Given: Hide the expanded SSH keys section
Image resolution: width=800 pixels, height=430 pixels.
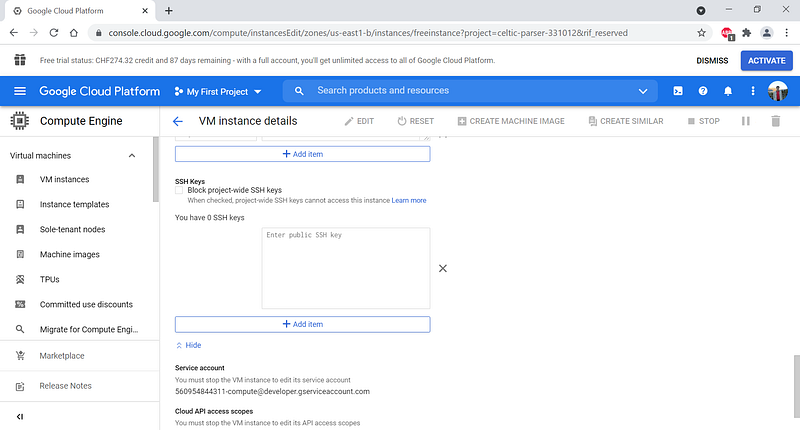Looking at the screenshot, I should tap(189, 345).
